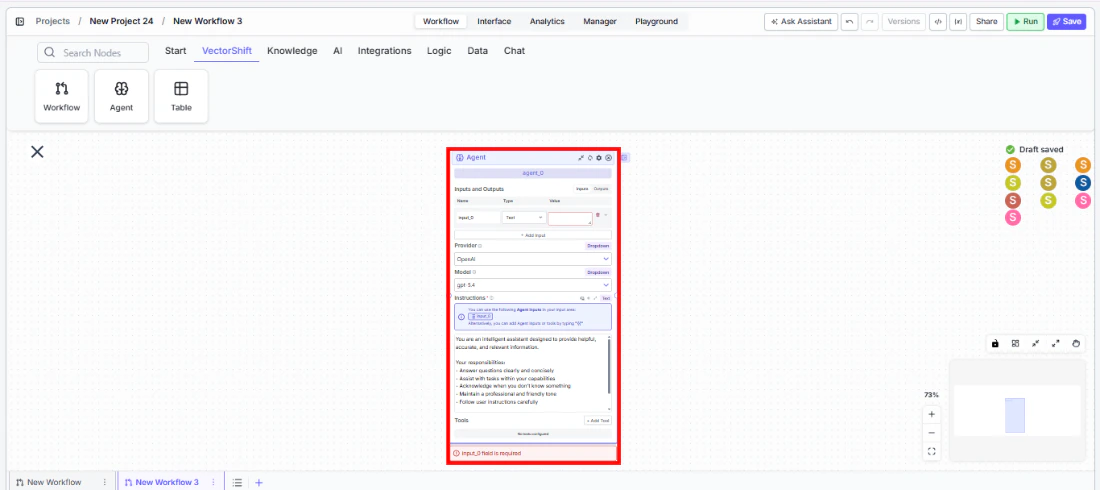Click the Save button
Image resolution: width=1100 pixels, height=490 pixels.
(x=1066, y=22)
